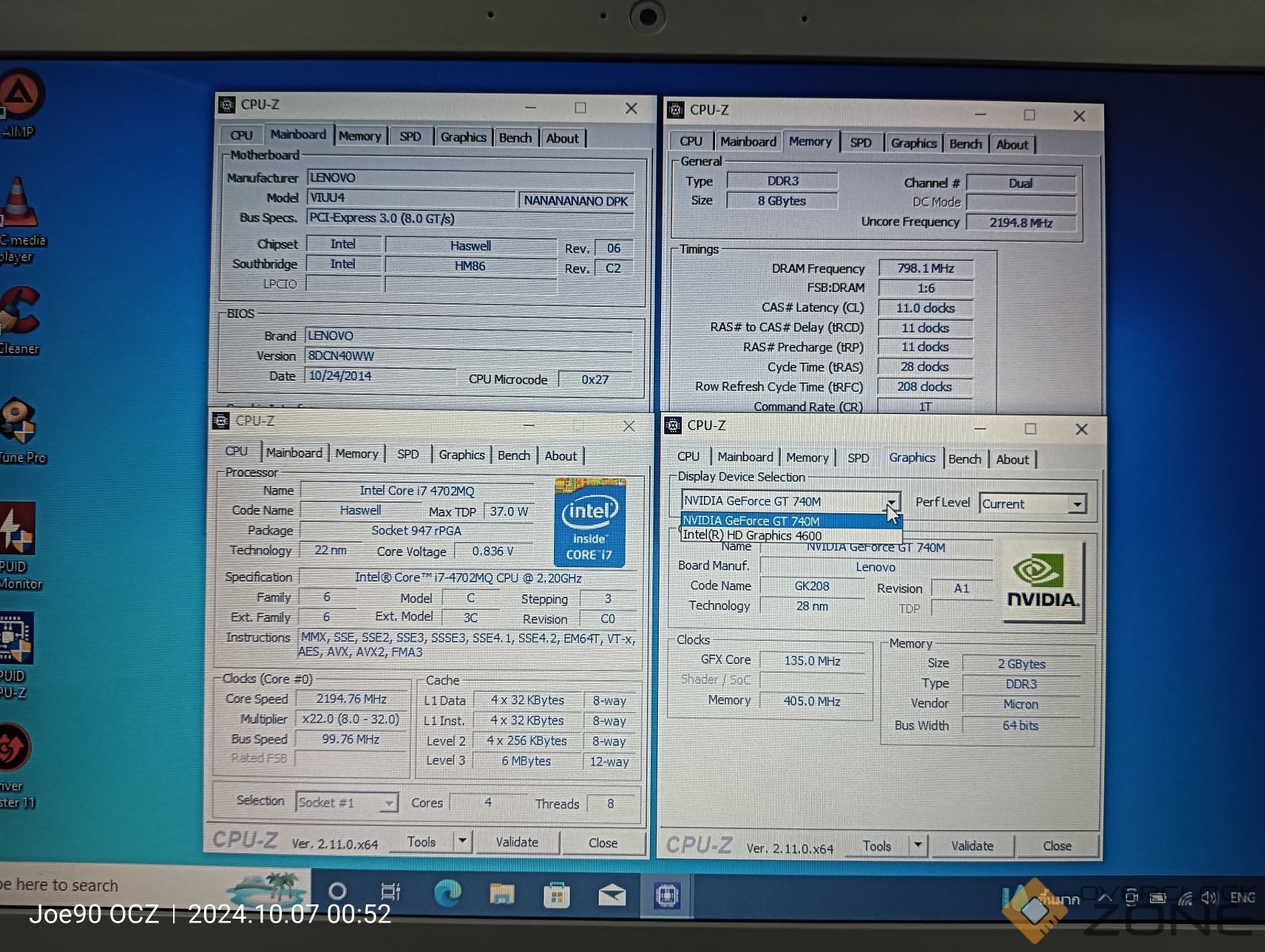1265x952 pixels.
Task: Click the DRAM Frequency 798.1 MHz field
Action: [925, 268]
